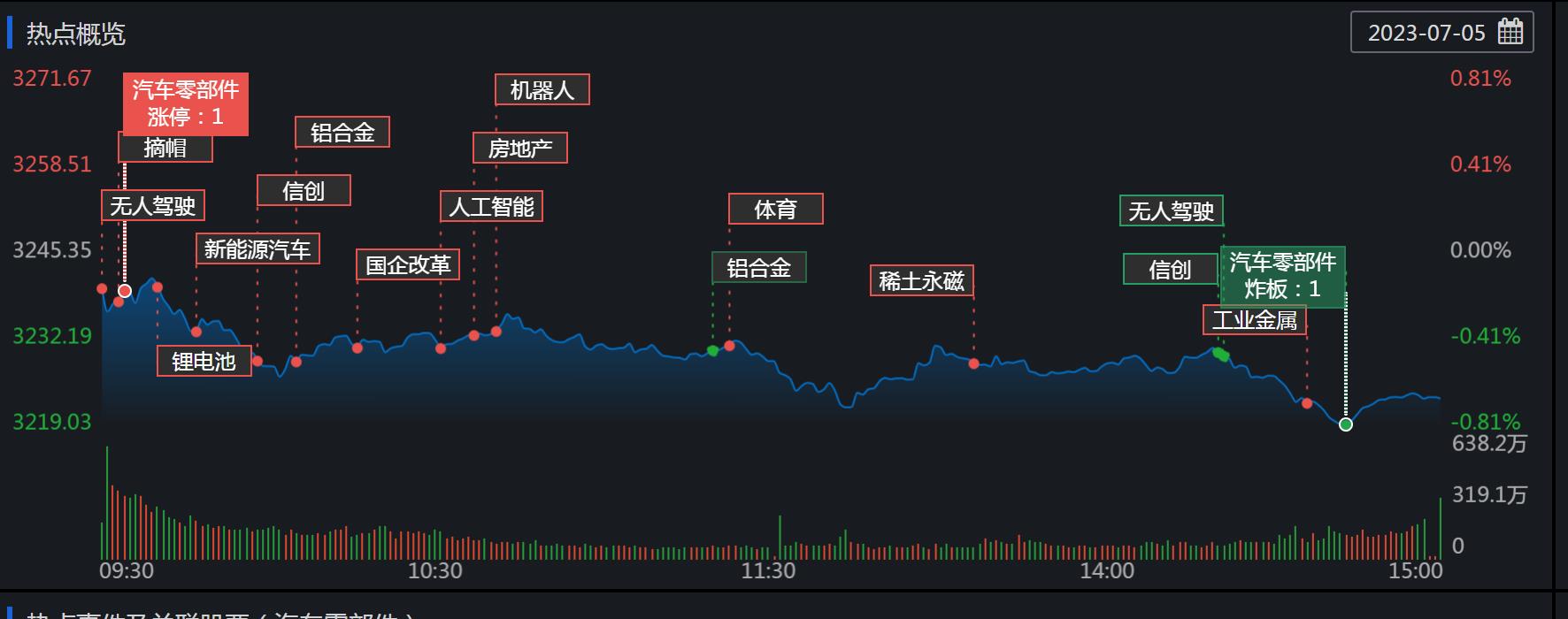Select the red-bordered 信创 label

click(x=304, y=191)
